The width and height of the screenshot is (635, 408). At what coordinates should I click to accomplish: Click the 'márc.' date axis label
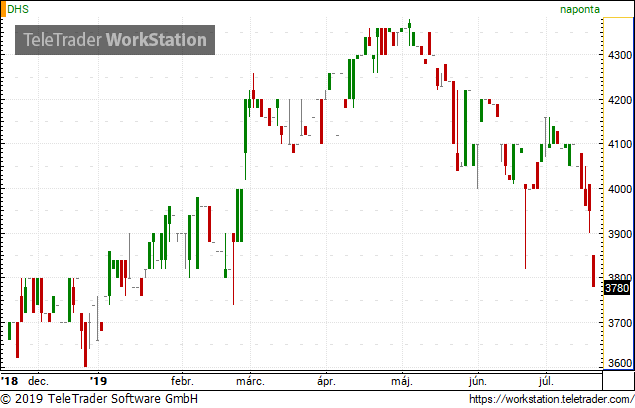pyautogui.click(x=250, y=381)
